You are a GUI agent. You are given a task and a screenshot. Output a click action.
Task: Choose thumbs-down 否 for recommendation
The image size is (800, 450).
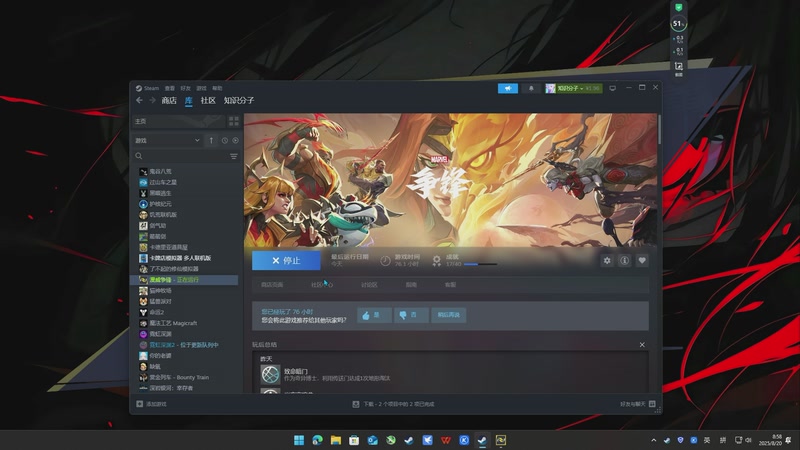click(411, 315)
